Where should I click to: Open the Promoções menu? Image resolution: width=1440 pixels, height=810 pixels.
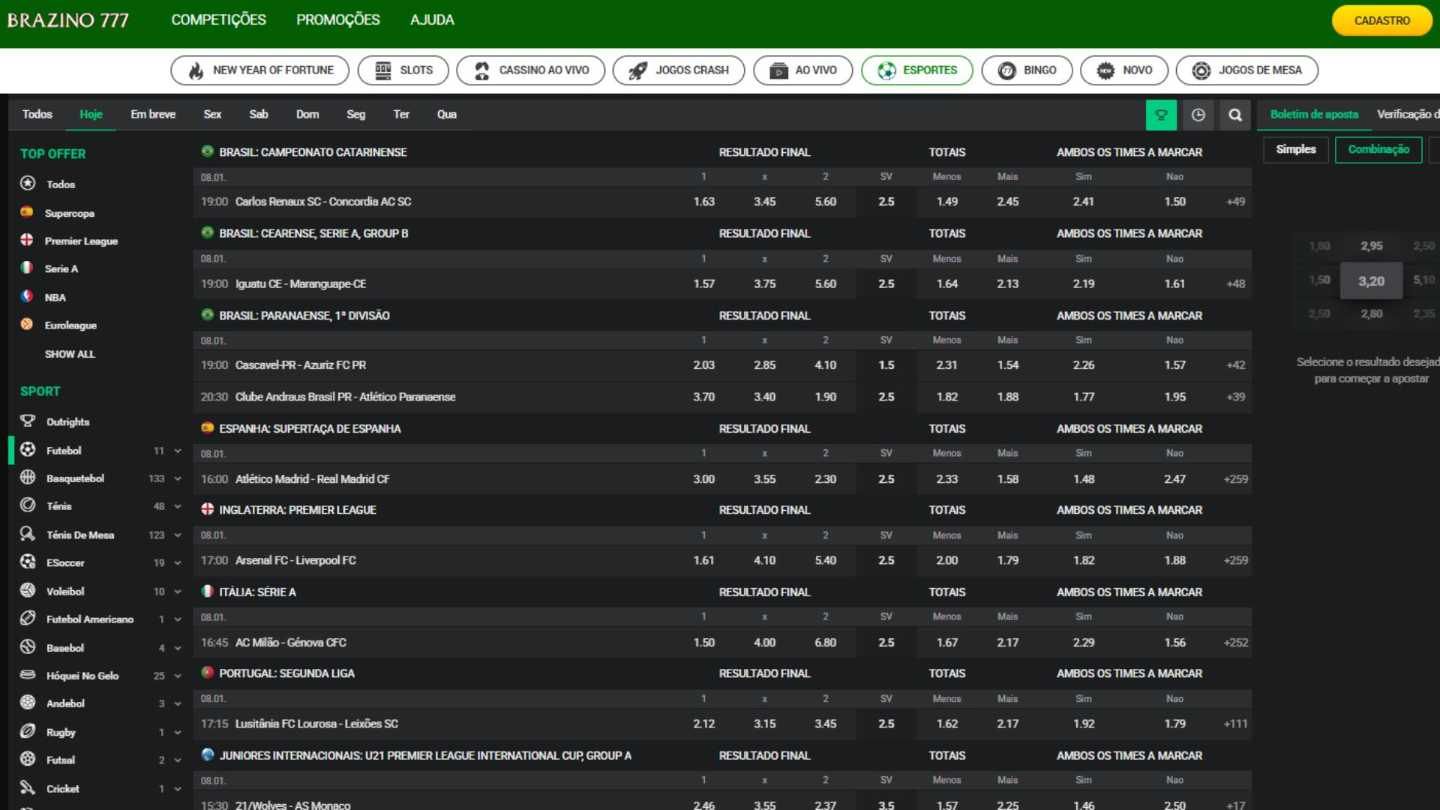338,20
